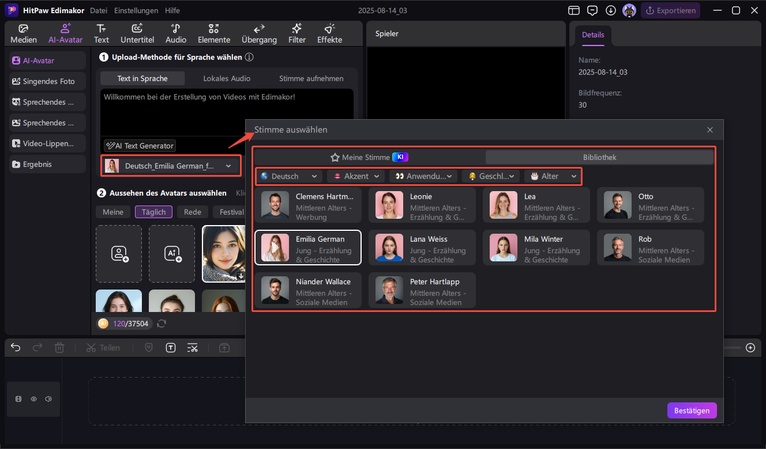Switch to Meine Stimme tab

click(369, 157)
